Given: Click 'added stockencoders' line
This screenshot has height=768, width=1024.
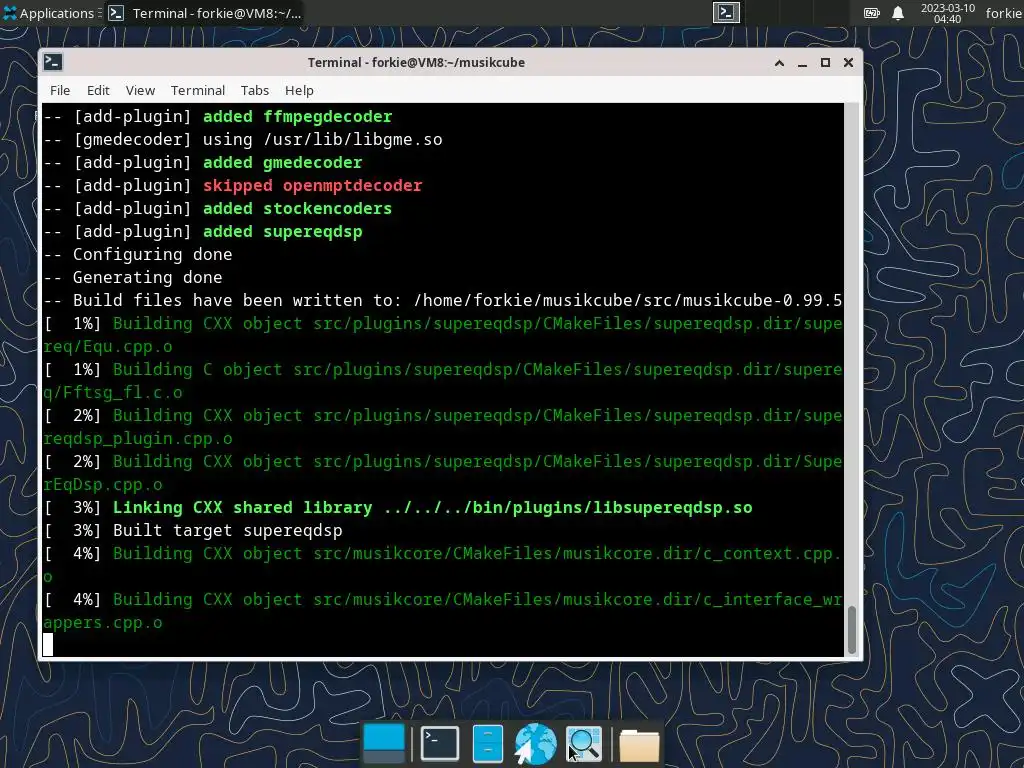Looking at the screenshot, I should pyautogui.click(x=217, y=208).
